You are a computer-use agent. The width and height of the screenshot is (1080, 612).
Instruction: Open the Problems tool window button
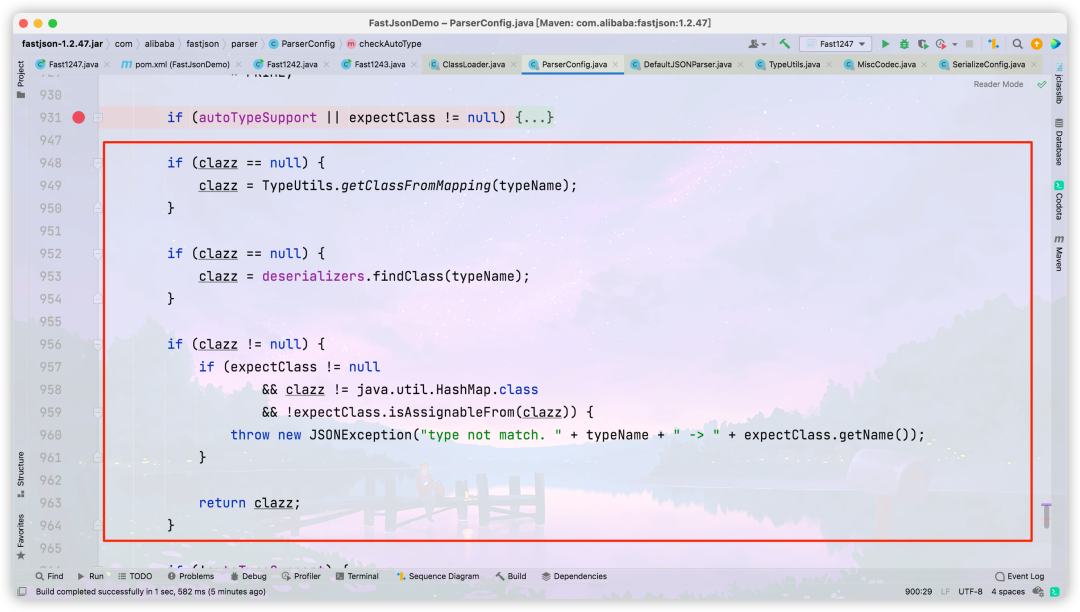pos(191,576)
